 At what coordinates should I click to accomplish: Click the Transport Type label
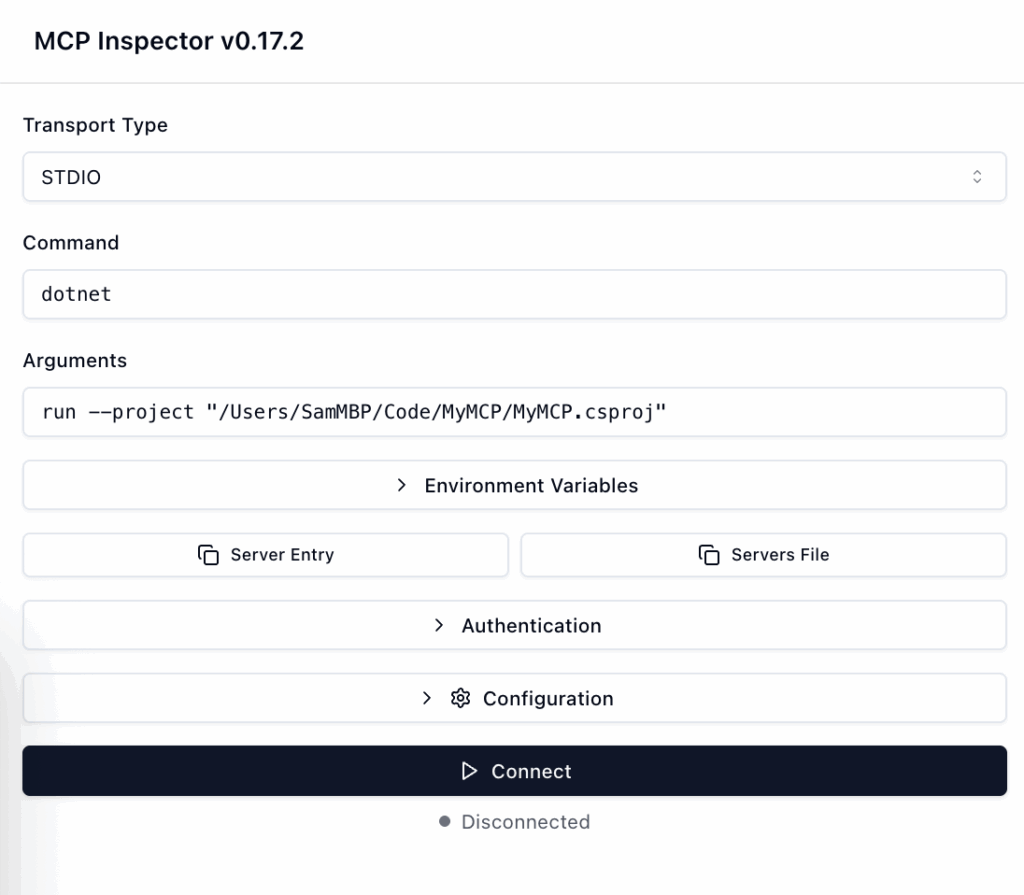(95, 125)
